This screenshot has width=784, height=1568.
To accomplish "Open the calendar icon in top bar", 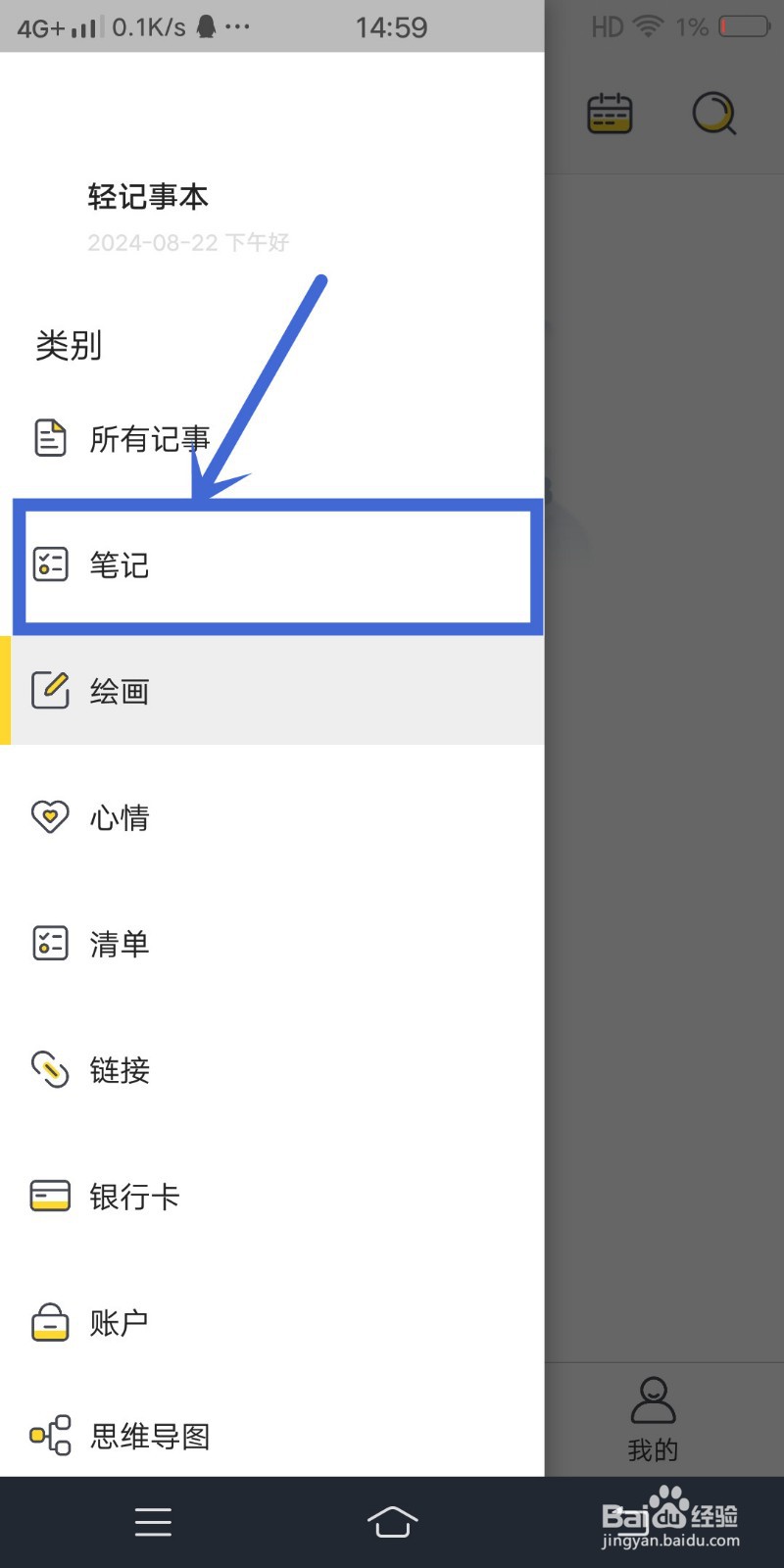I will pyautogui.click(x=610, y=114).
